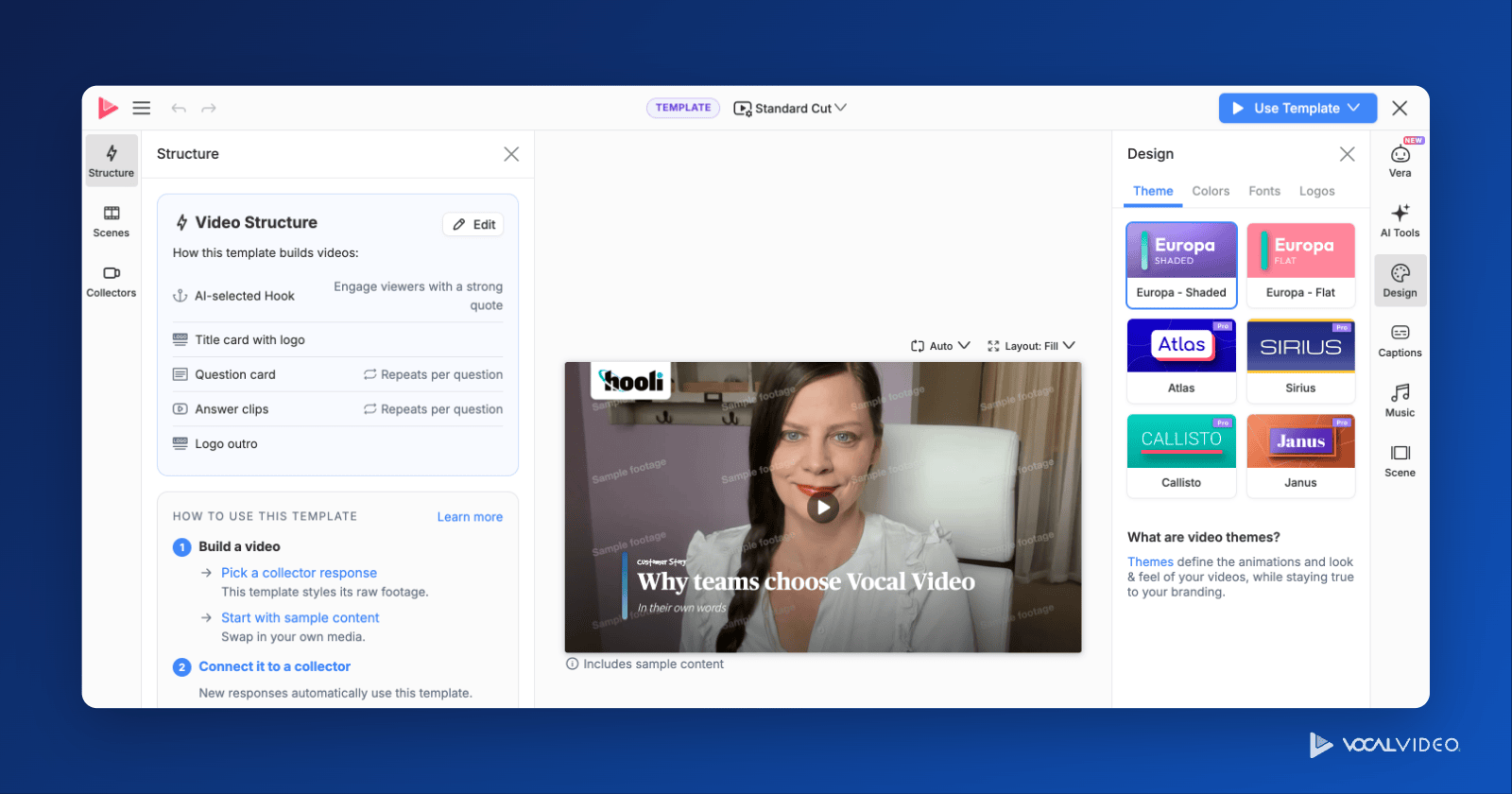1512x794 pixels.
Task: Click the Vocal Video logo icon
Action: pyautogui.click(x=108, y=108)
